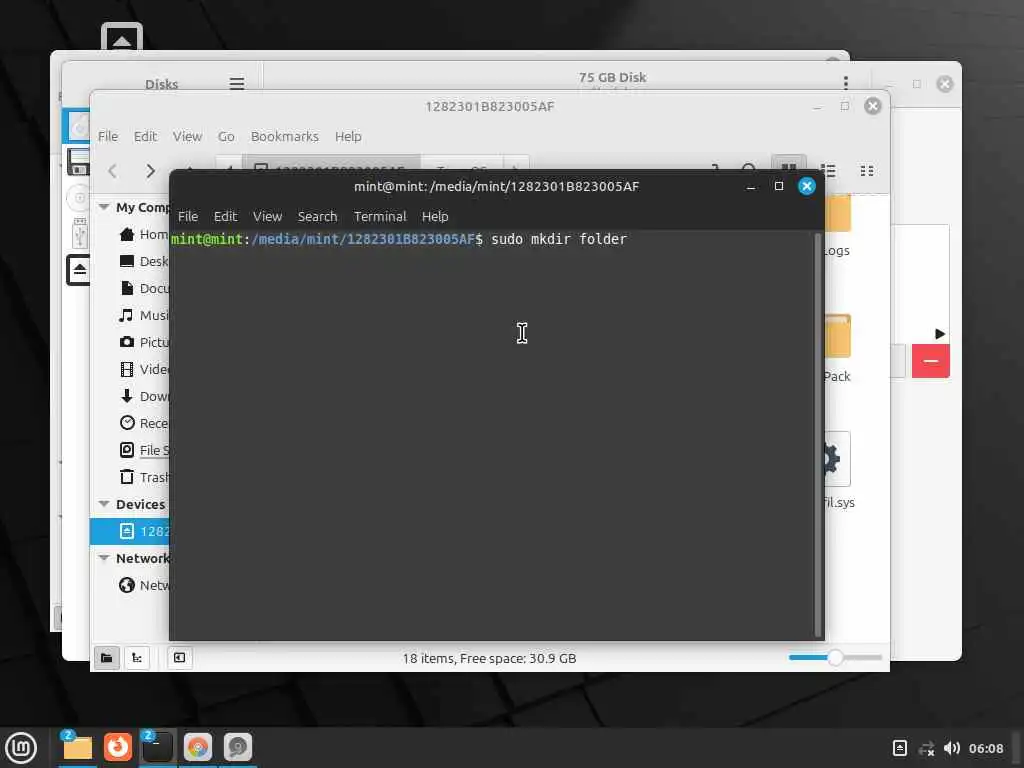Open Trash in sidebar
Viewport: 1024px width, 768px height.
(144, 477)
